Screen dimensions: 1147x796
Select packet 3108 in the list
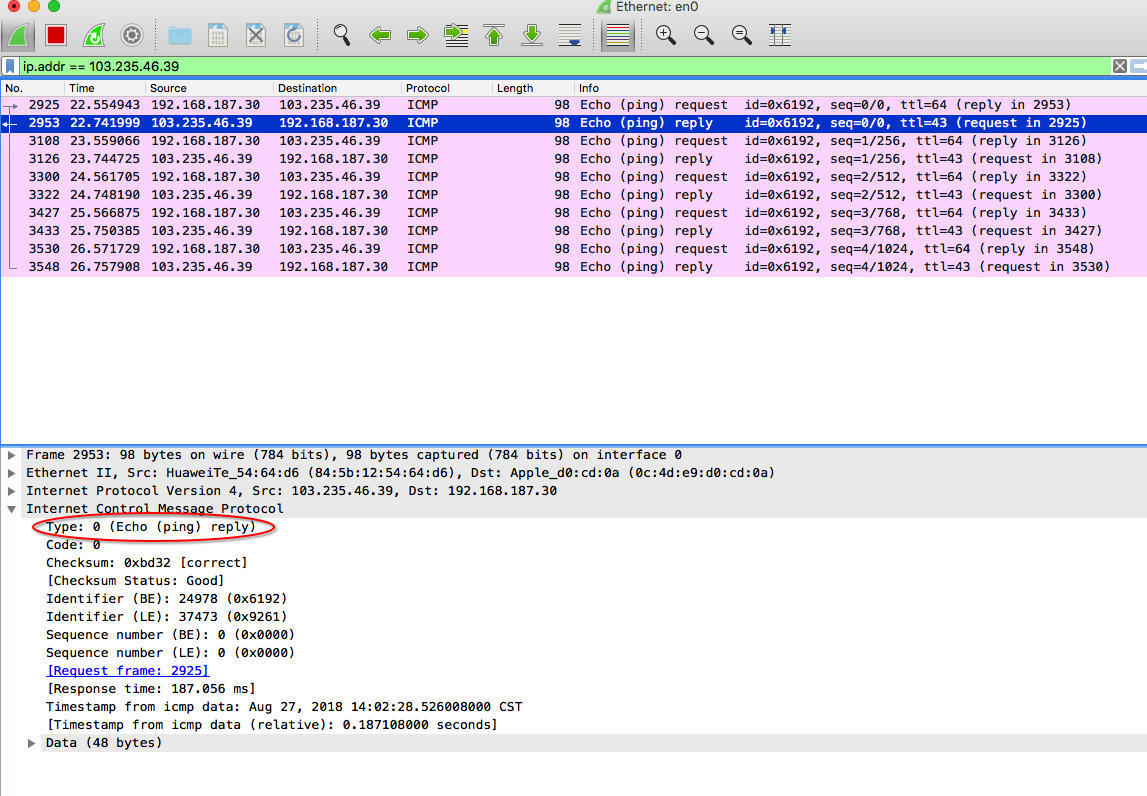(574, 140)
